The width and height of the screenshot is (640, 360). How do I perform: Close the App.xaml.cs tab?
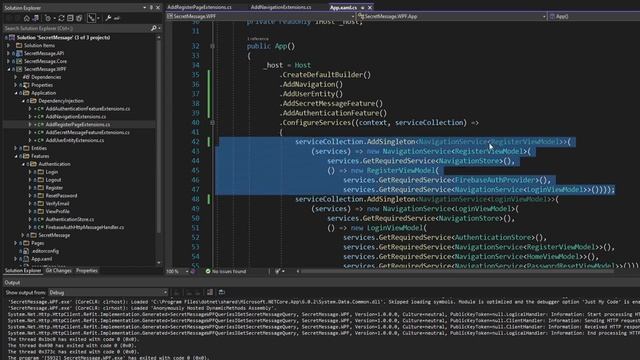[x=370, y=7]
